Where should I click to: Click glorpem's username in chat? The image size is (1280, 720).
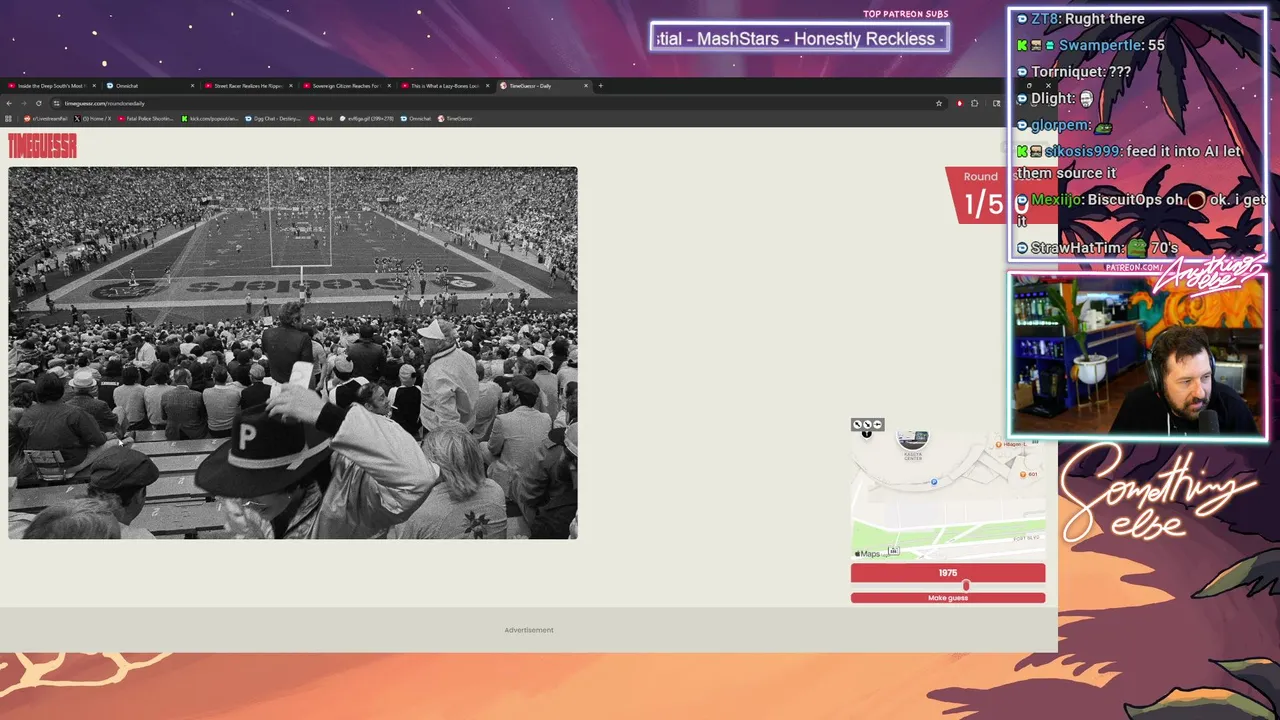[x=1061, y=125]
